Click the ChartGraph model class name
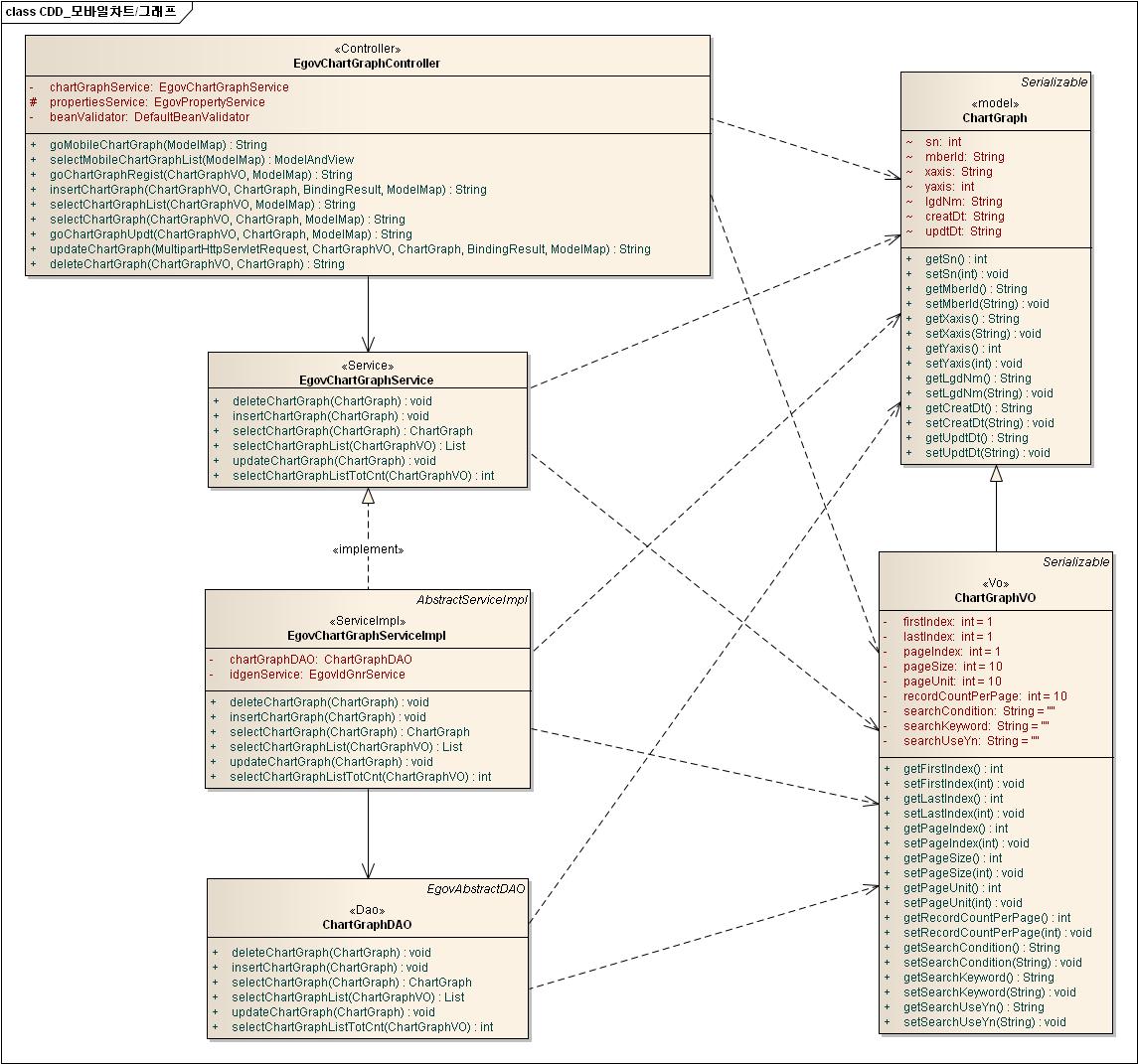Viewport: 1138px width, 1064px height. tap(995, 118)
